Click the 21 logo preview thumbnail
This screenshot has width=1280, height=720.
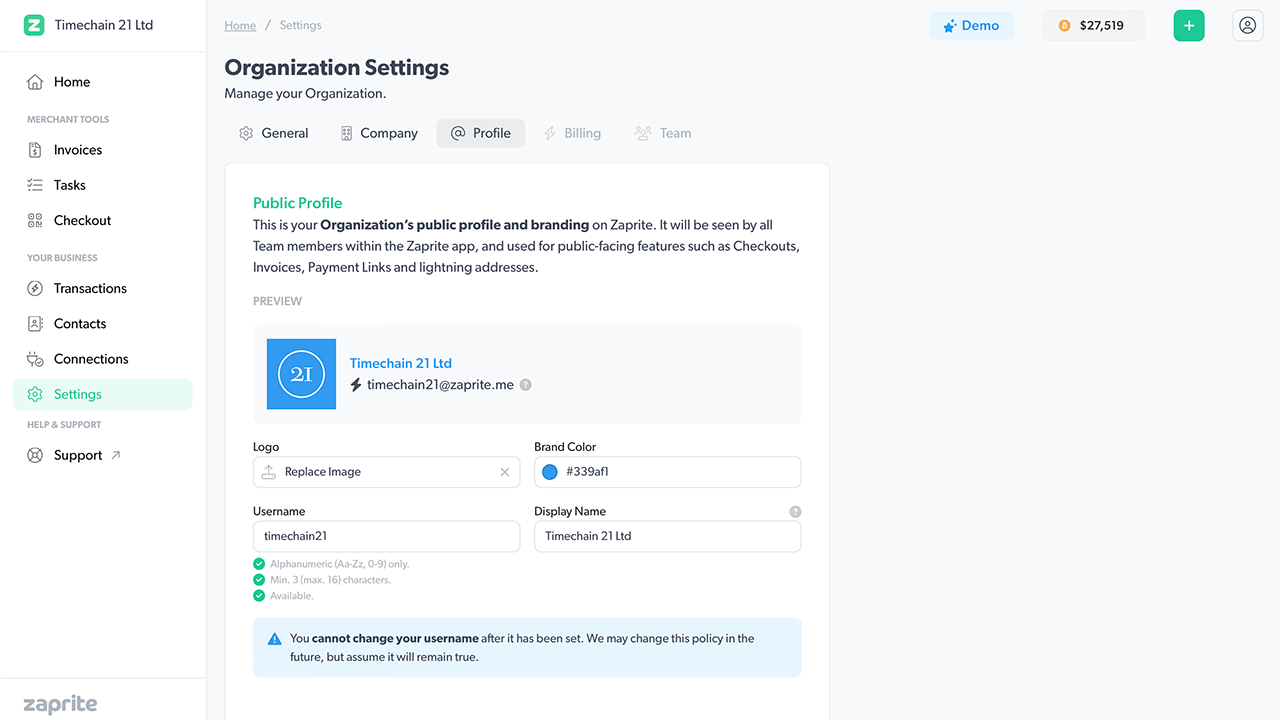coord(301,374)
